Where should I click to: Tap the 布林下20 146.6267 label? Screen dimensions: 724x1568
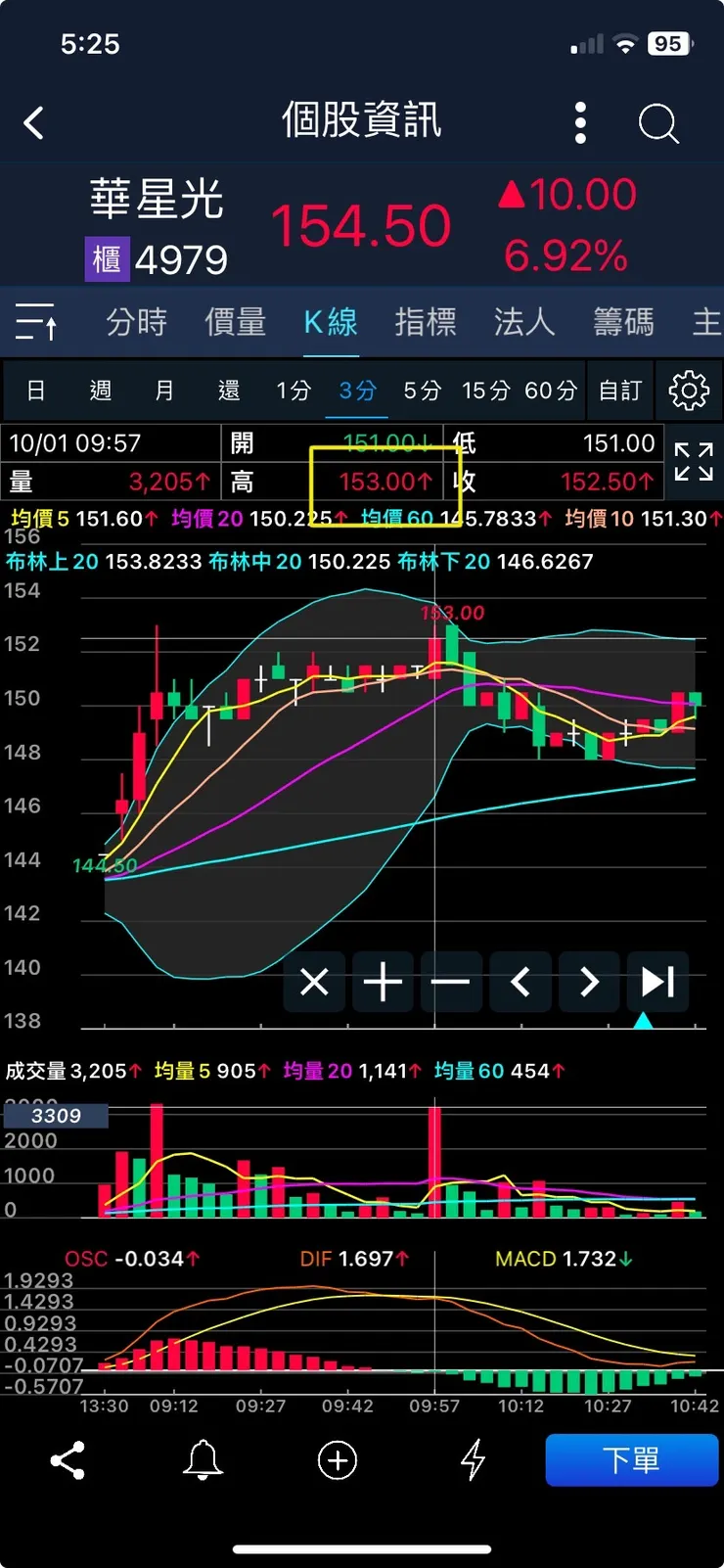coord(496,562)
